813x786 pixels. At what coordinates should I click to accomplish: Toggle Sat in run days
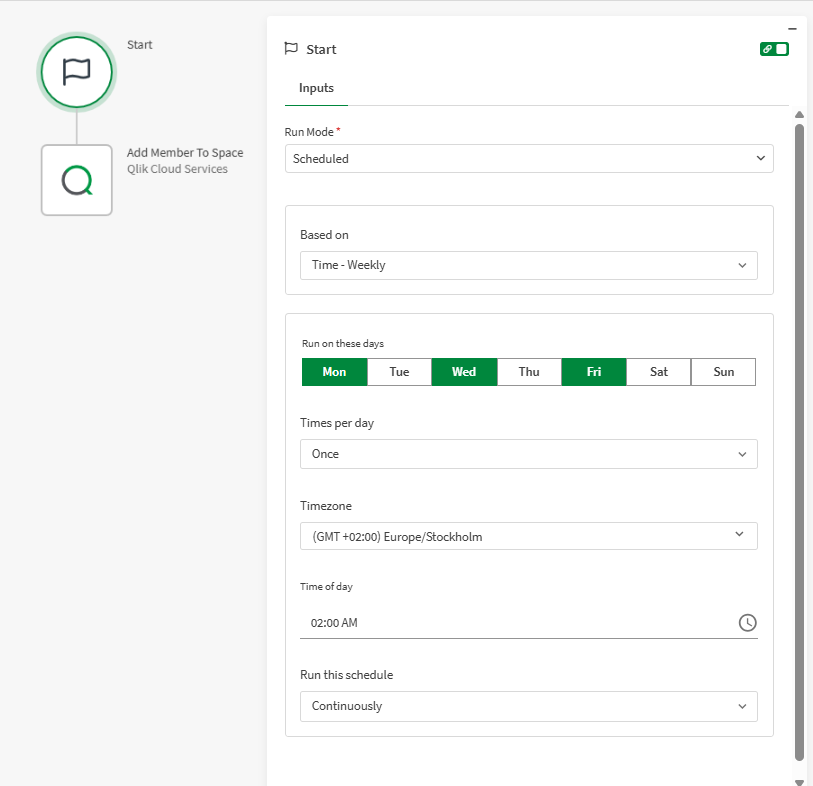point(658,372)
